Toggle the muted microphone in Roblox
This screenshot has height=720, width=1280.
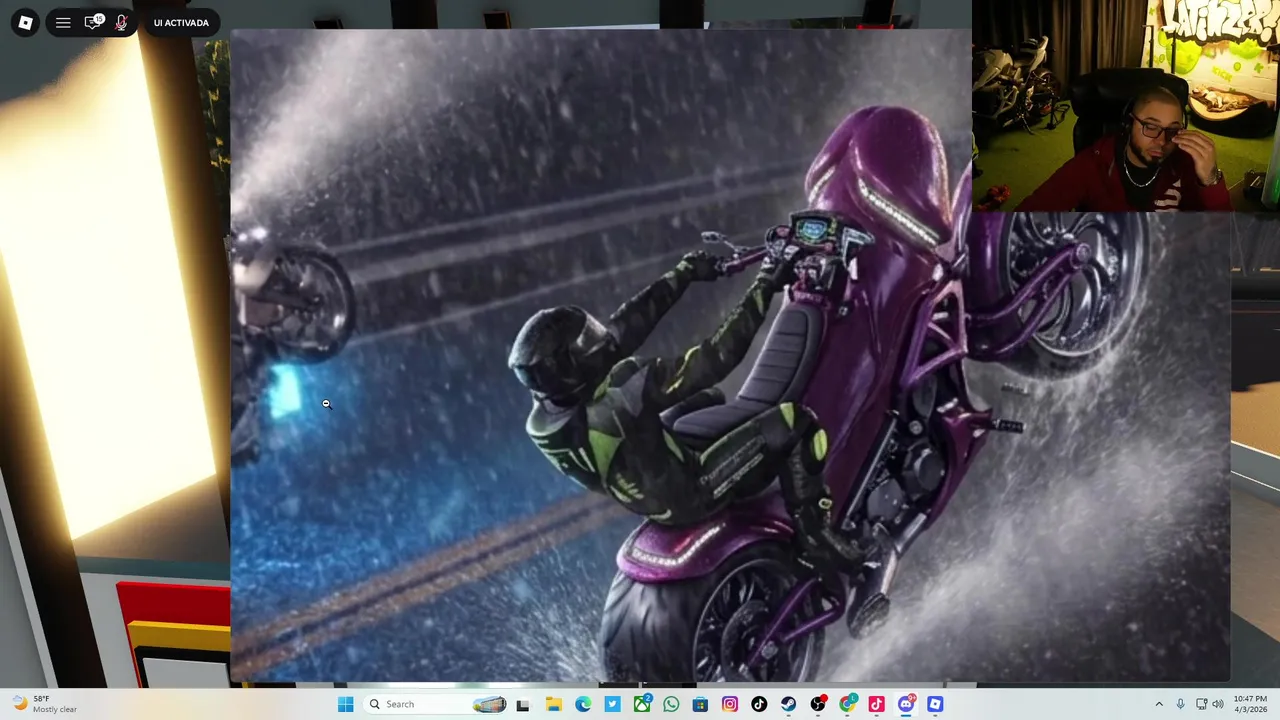tap(121, 22)
